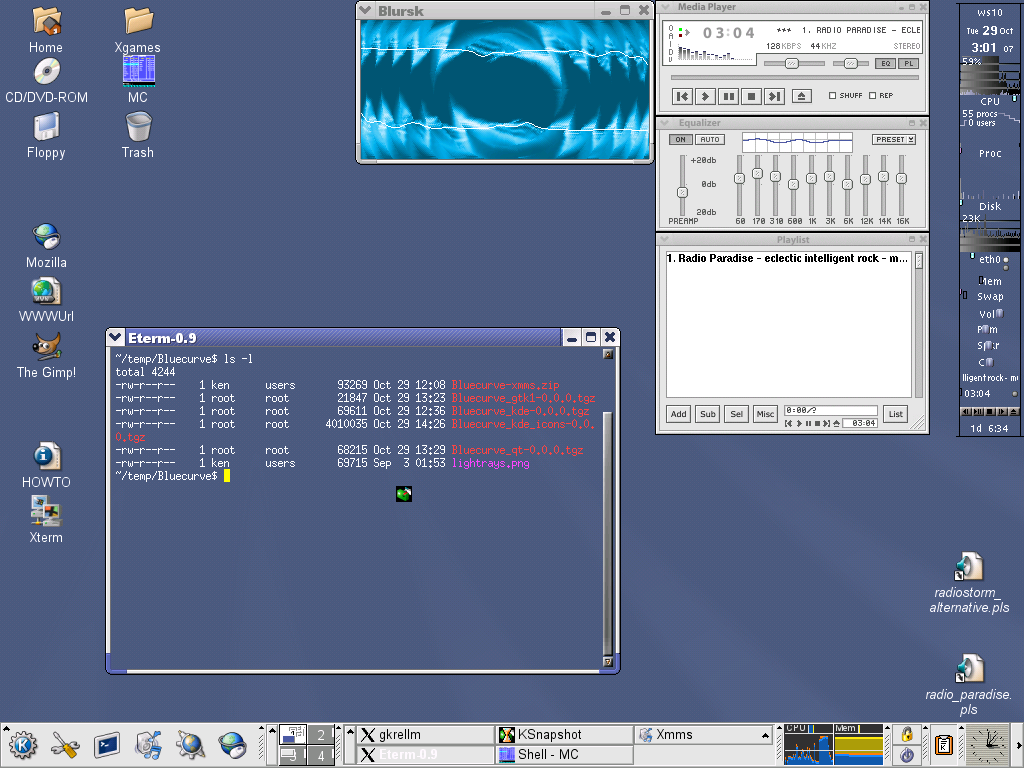
Task: Switch to virtual desktop 4 in pager
Action: pos(321,756)
